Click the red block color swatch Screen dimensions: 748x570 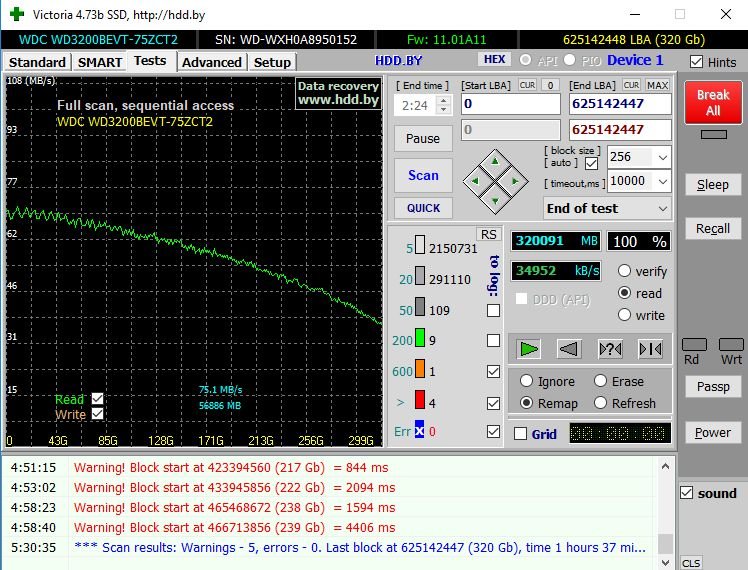tap(420, 401)
